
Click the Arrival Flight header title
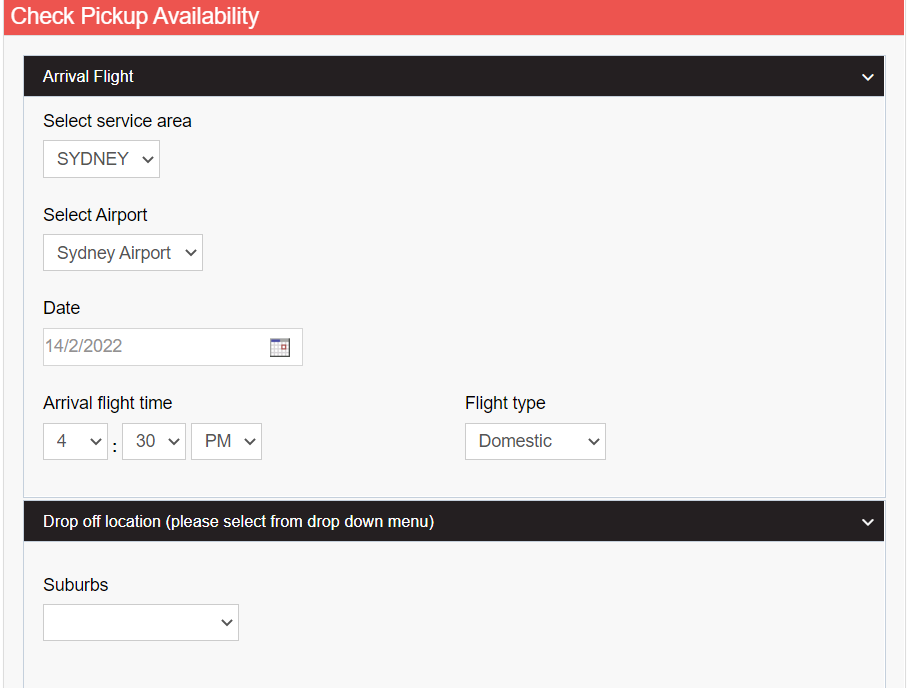coord(88,77)
